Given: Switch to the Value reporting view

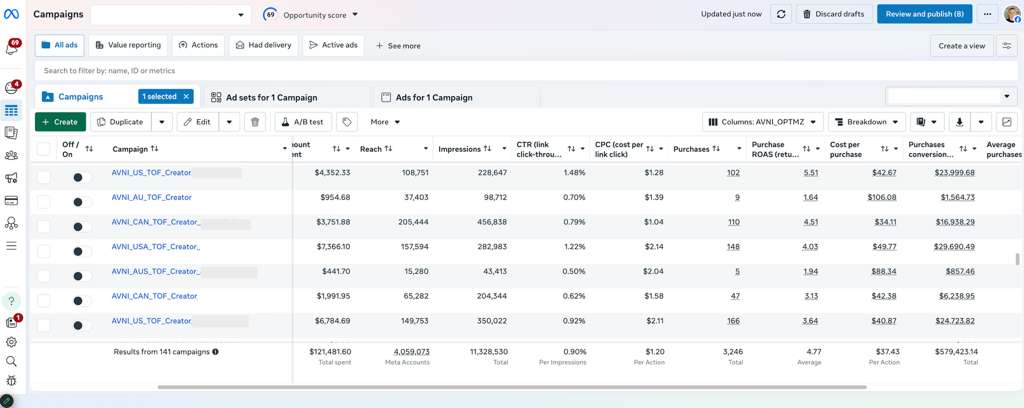Looking at the screenshot, I should [x=128, y=45].
